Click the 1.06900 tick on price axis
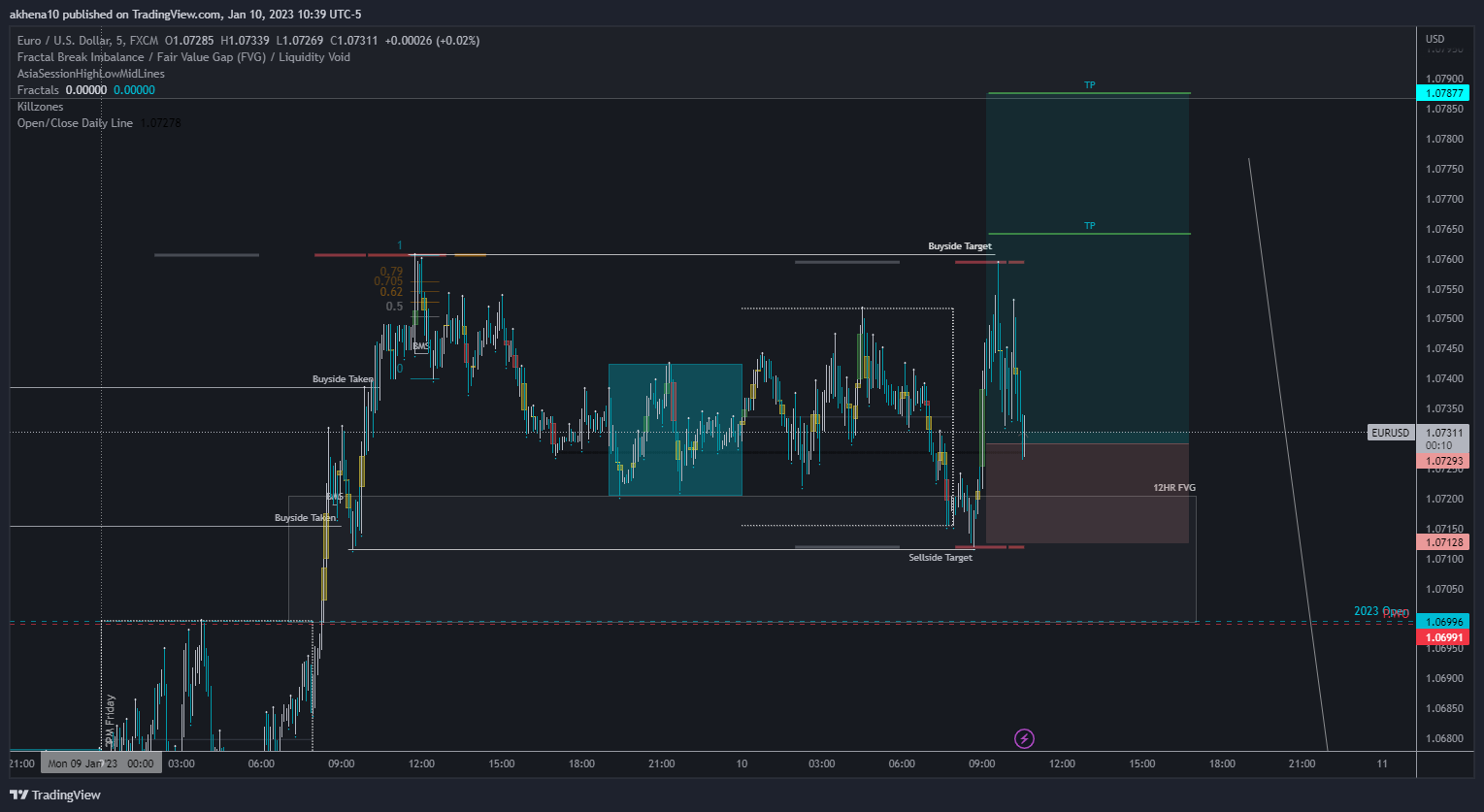Image resolution: width=1484 pixels, height=812 pixels. pyautogui.click(x=1444, y=678)
